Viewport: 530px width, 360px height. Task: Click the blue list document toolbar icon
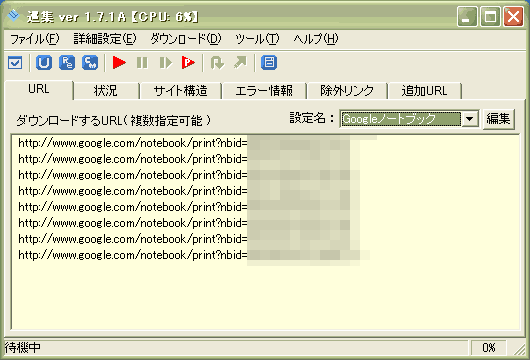269,63
